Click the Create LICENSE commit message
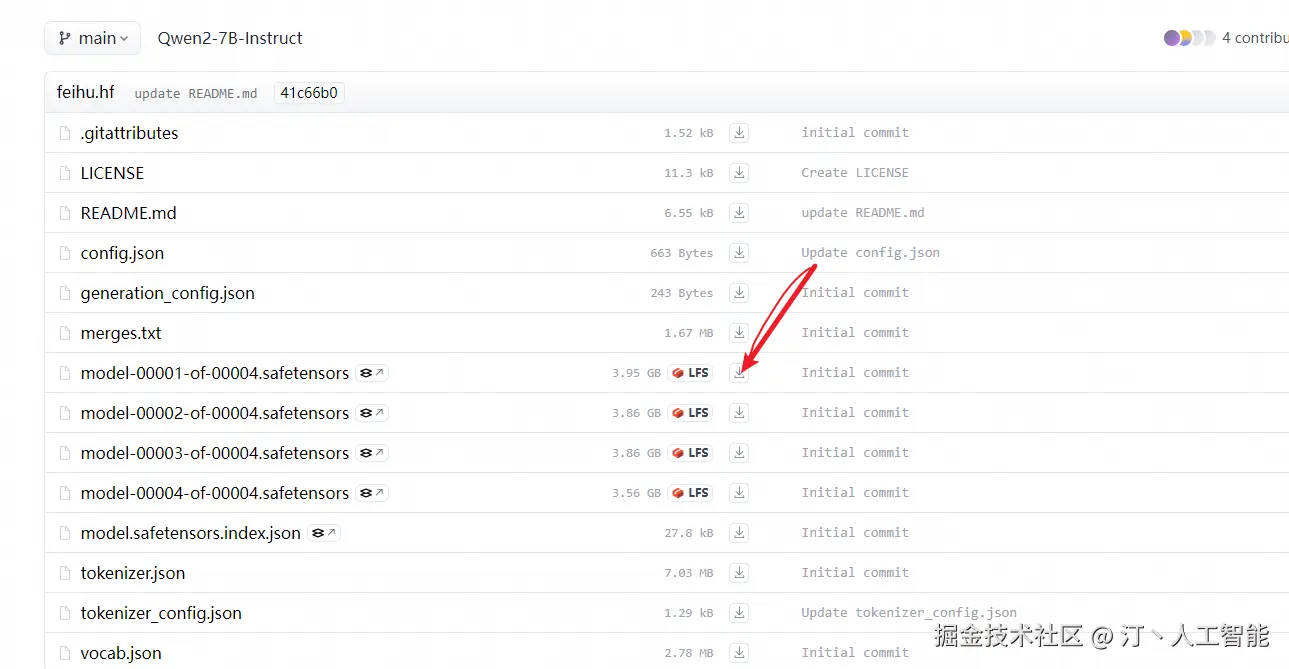This screenshot has height=669, width=1289. click(855, 172)
